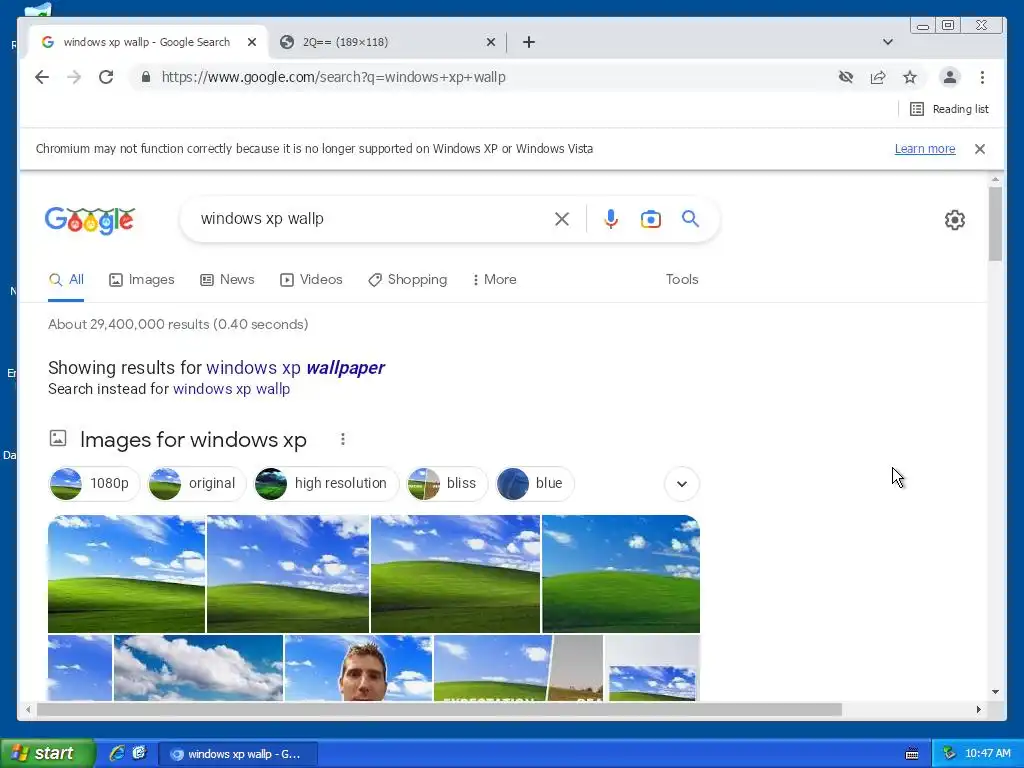Open the fourth top-row hill thumbnail
Image resolution: width=1024 pixels, height=768 pixels.
[621, 574]
